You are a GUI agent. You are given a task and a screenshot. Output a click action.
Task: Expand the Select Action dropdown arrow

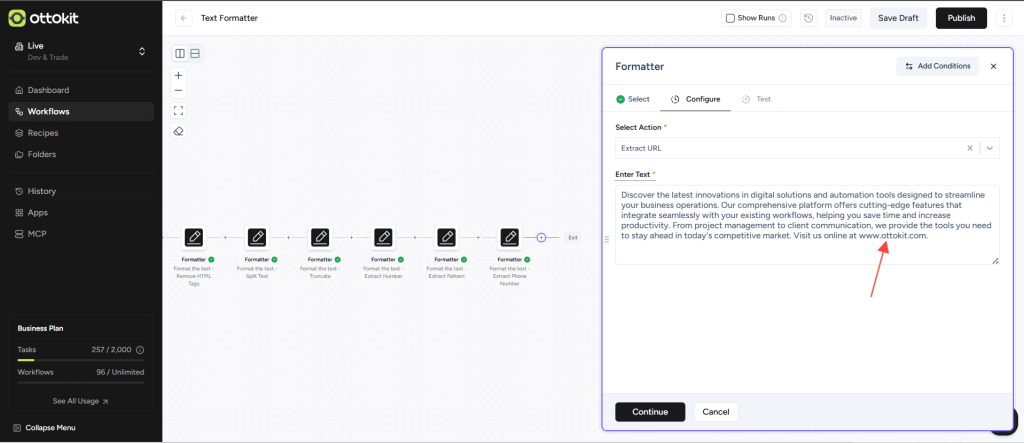989,148
